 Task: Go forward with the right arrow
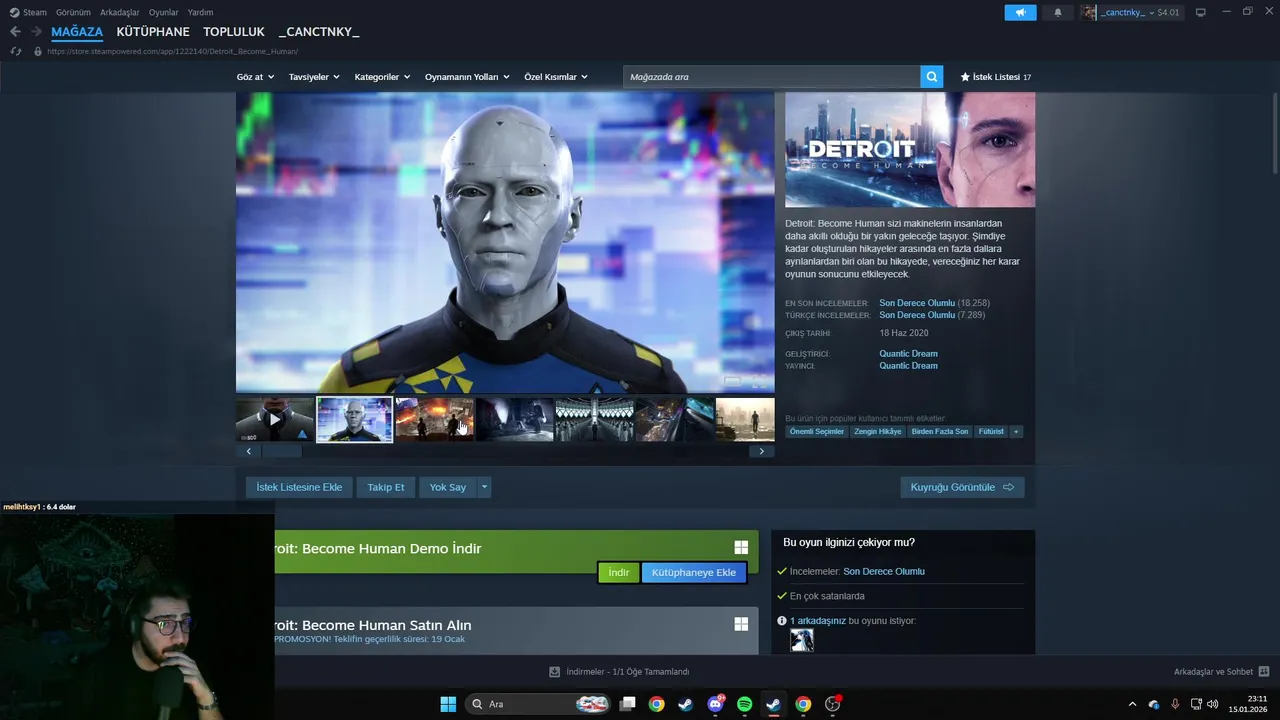(36, 32)
